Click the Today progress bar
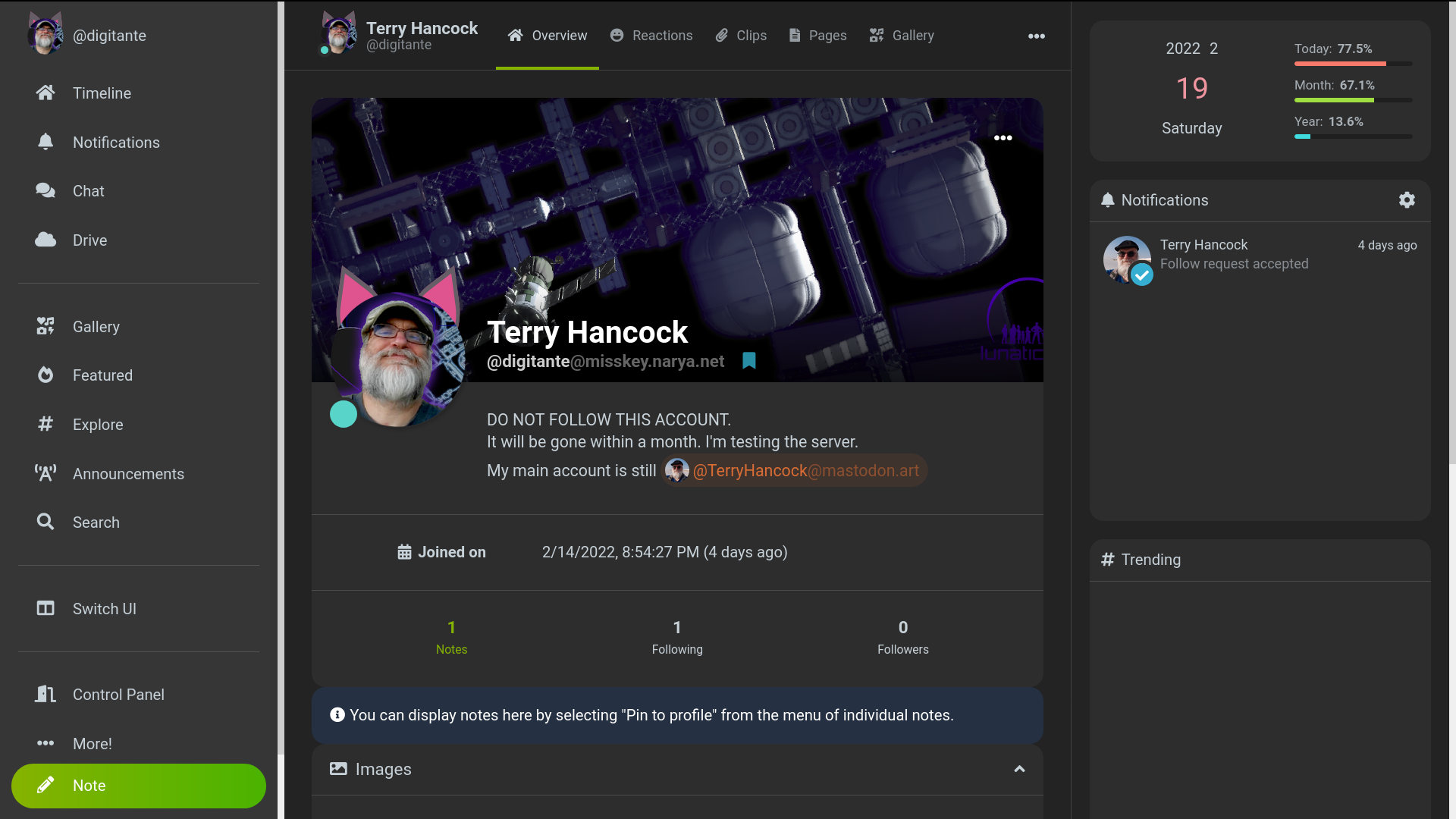The image size is (1456, 819). pyautogui.click(x=1353, y=64)
